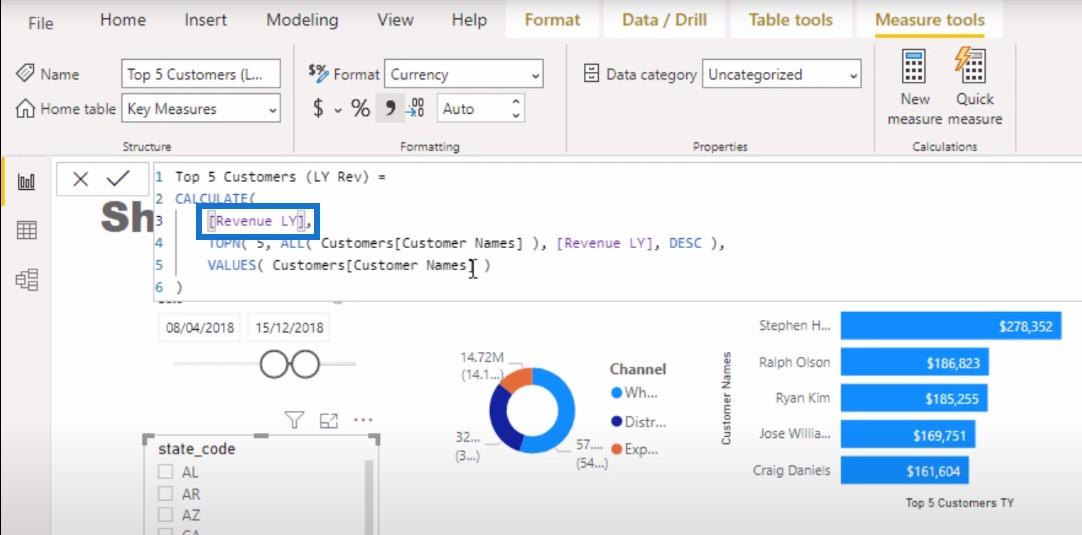The width and height of the screenshot is (1082, 535).
Task: Click the Wholesale channel legend item
Action: click(635, 393)
